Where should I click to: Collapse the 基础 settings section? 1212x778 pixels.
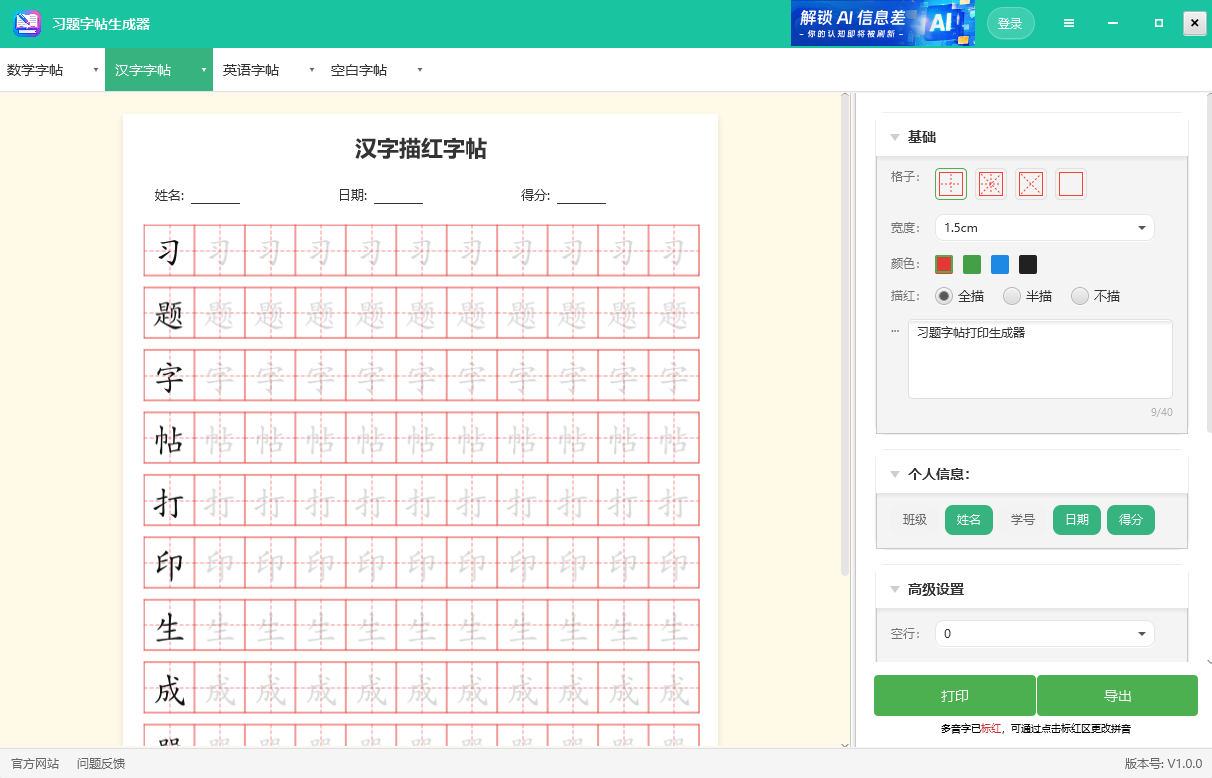(x=895, y=137)
